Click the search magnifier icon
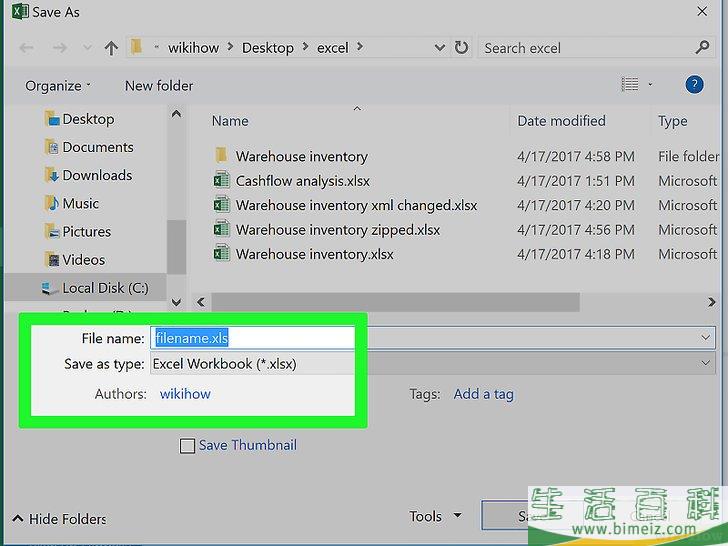The width and height of the screenshot is (728, 546). click(x=702, y=47)
